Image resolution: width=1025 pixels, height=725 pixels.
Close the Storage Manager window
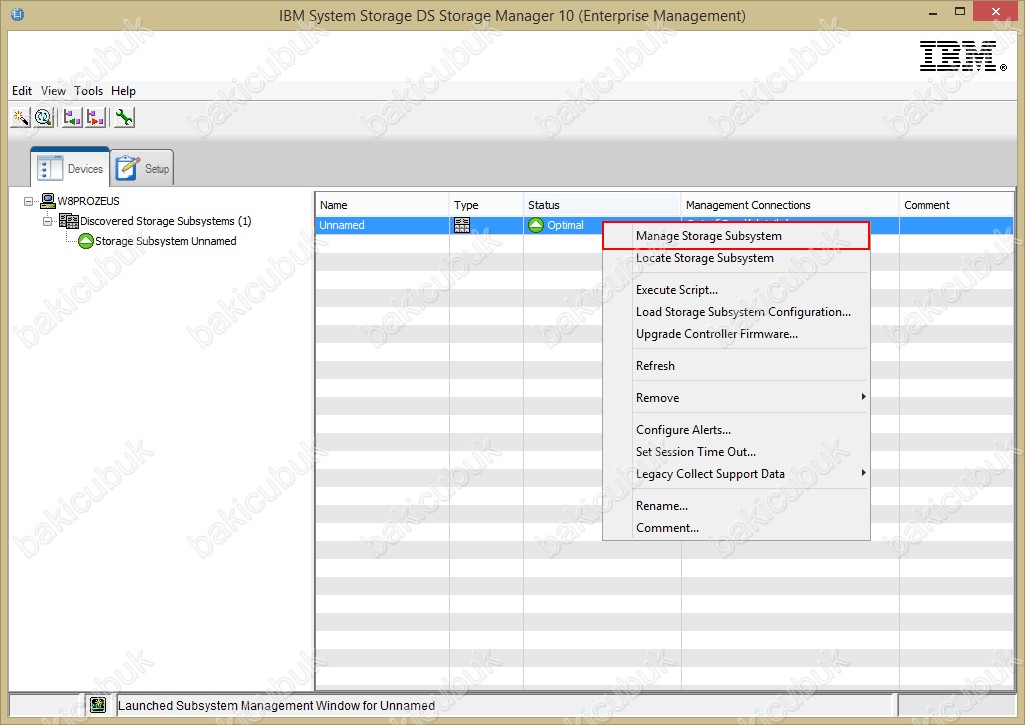pyautogui.click(x=996, y=11)
